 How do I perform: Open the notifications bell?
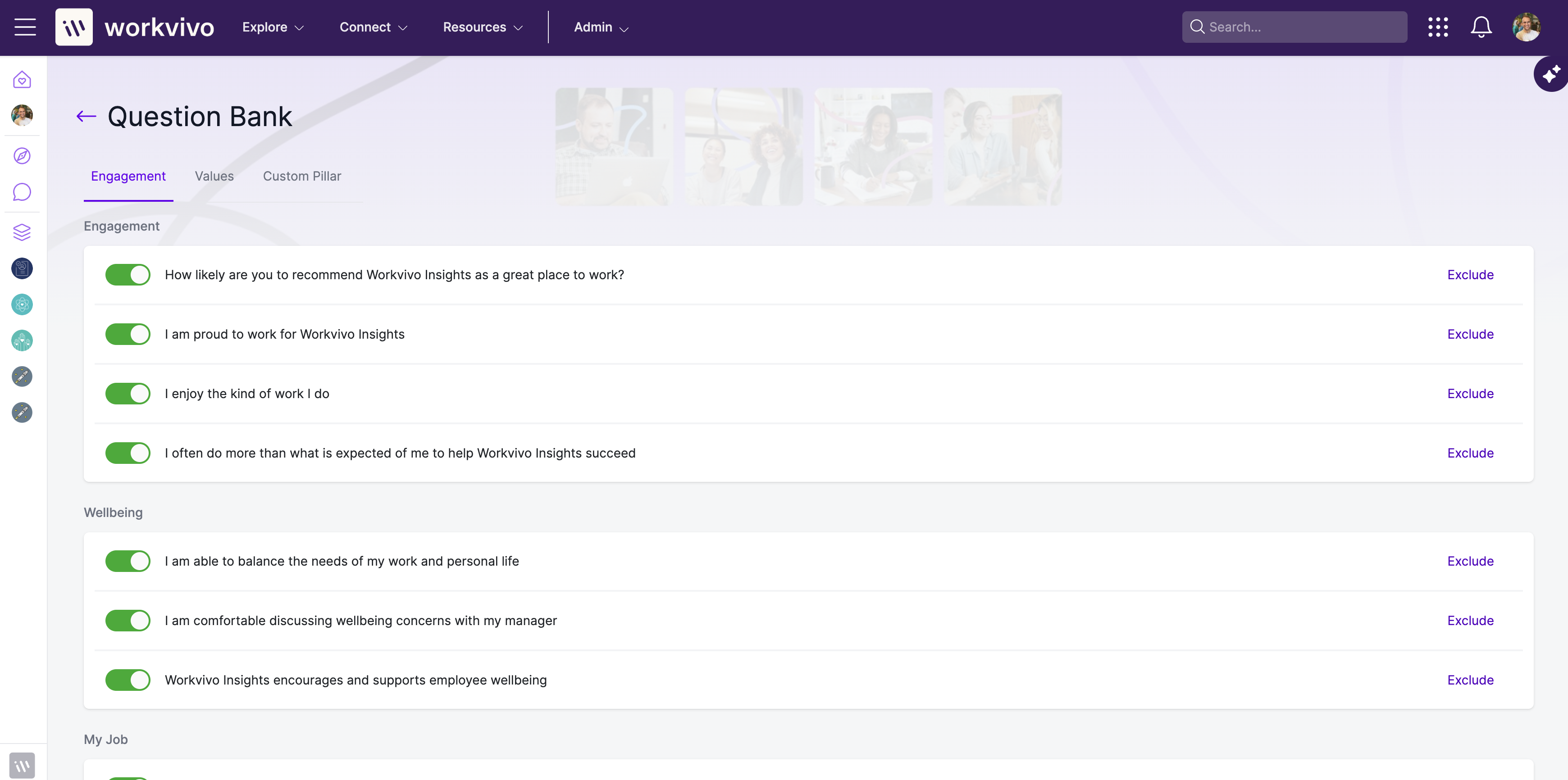tap(1481, 27)
